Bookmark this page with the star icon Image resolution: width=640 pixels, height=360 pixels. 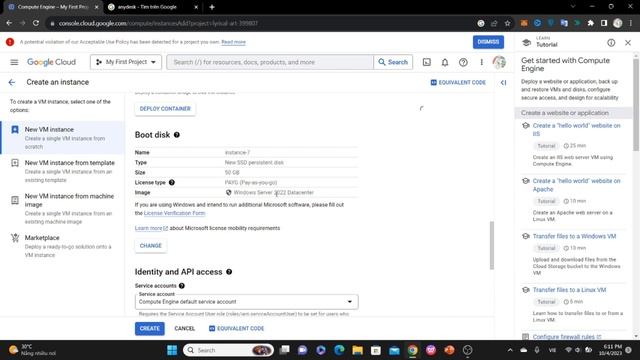507,23
